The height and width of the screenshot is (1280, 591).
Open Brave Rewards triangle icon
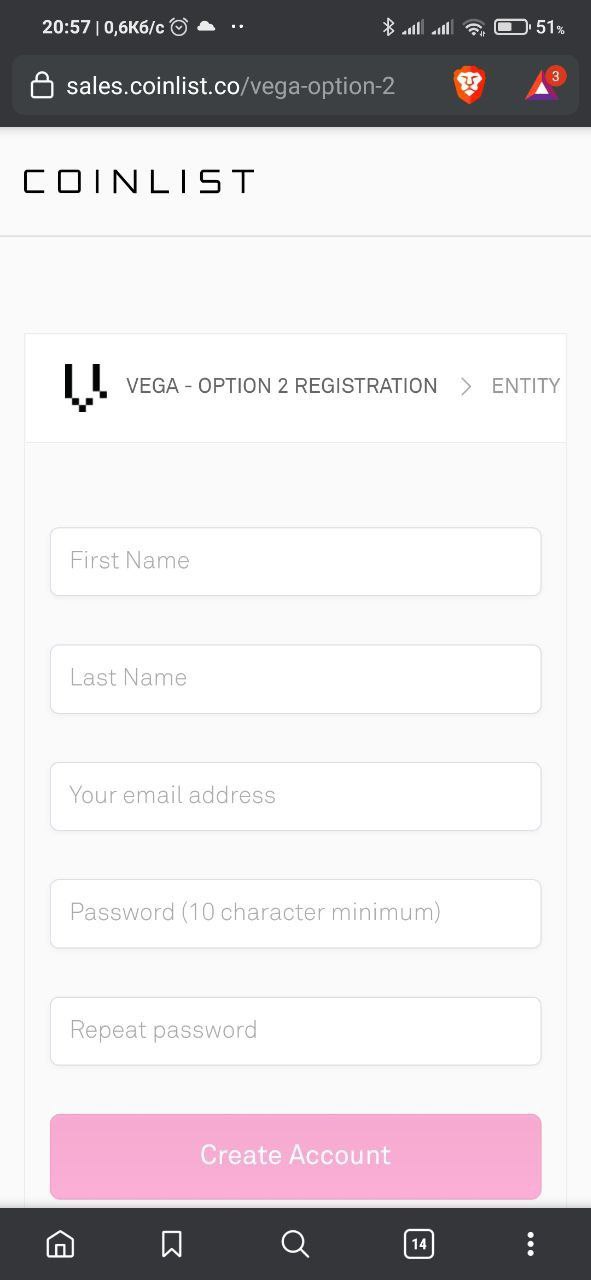(x=543, y=86)
